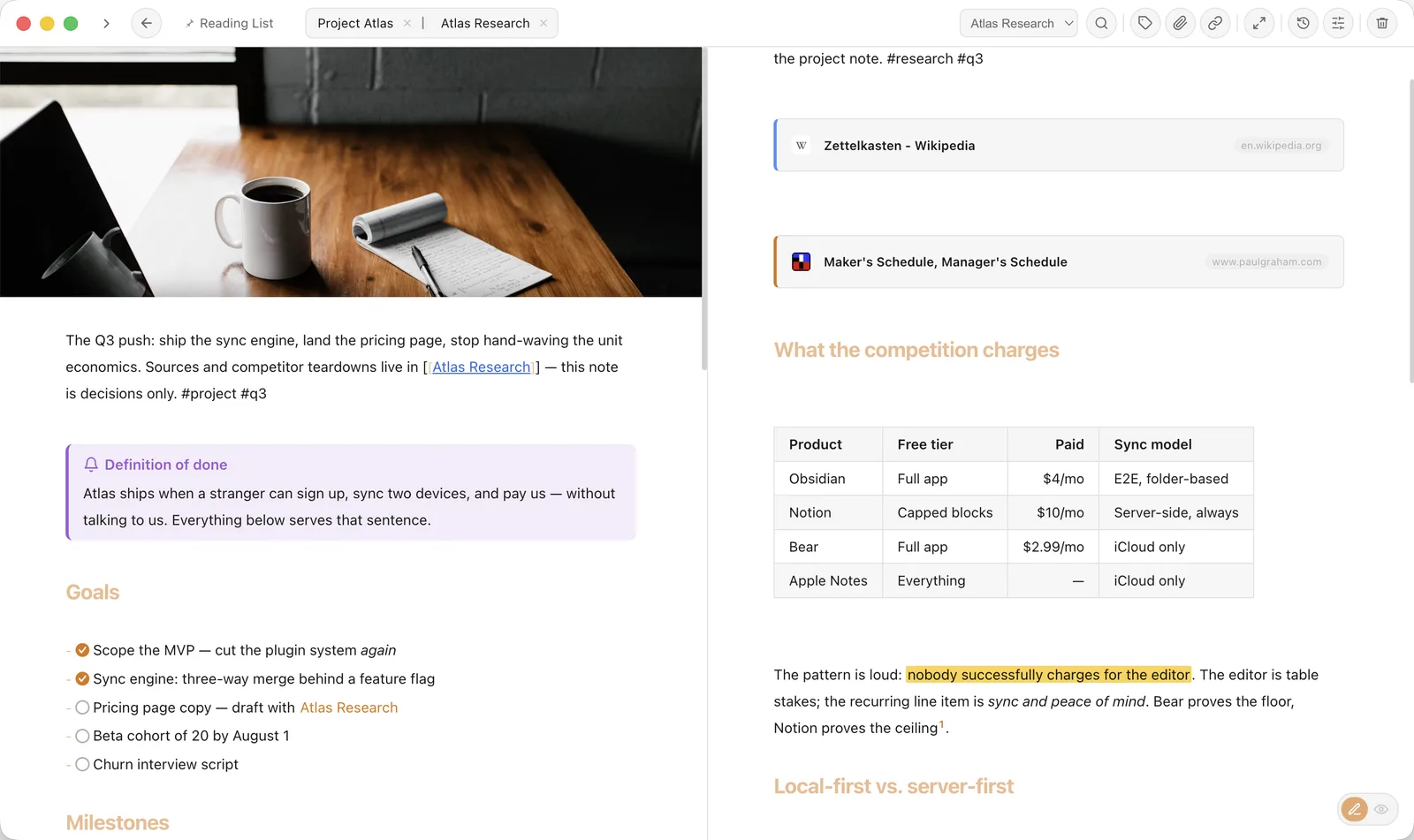The width and height of the screenshot is (1414, 840).
Task: Click the Goals heading
Action: pyautogui.click(x=93, y=593)
